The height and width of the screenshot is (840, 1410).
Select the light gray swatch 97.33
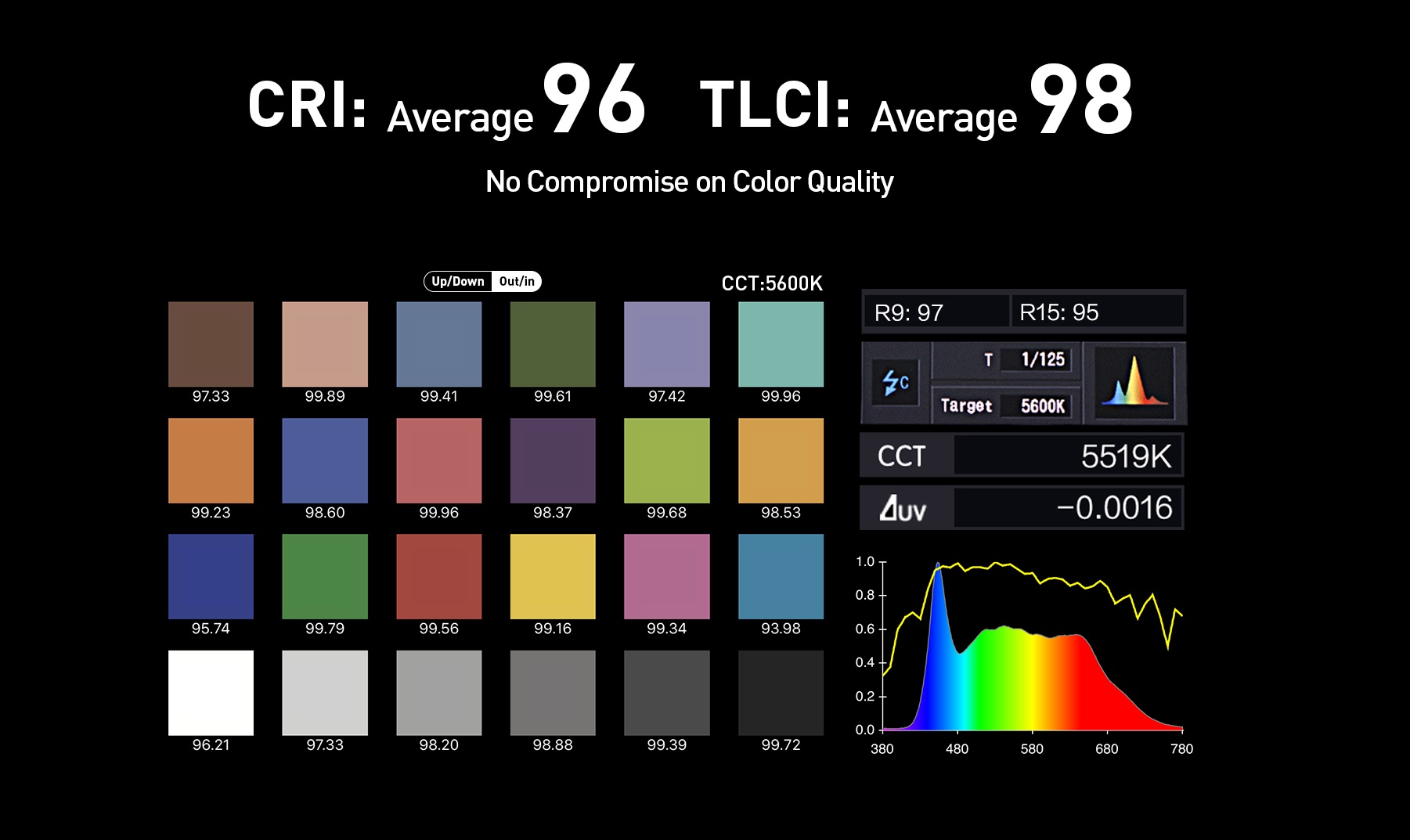pos(325,693)
